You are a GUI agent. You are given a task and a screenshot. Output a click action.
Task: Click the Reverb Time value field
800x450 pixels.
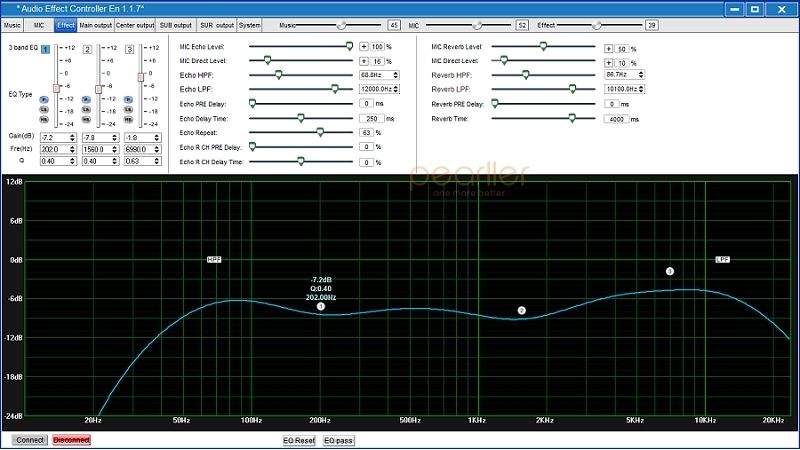tap(616, 118)
